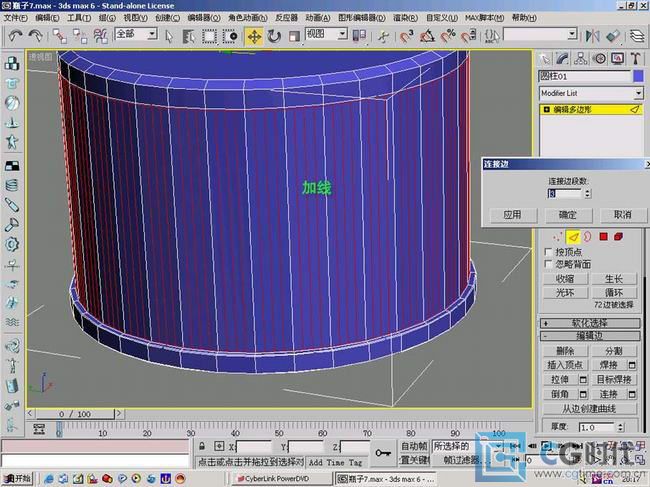
Task: Click the Redo arrow in the main toolbar
Action: pyautogui.click(x=36, y=36)
